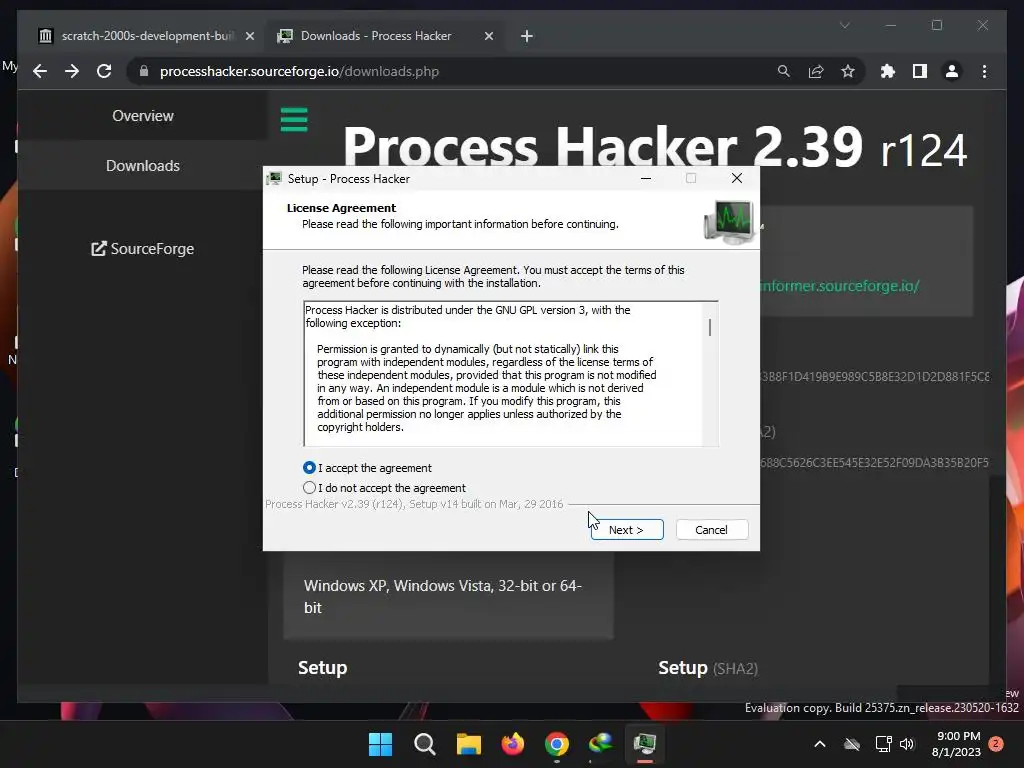Open notification badge showing 2

click(996, 744)
